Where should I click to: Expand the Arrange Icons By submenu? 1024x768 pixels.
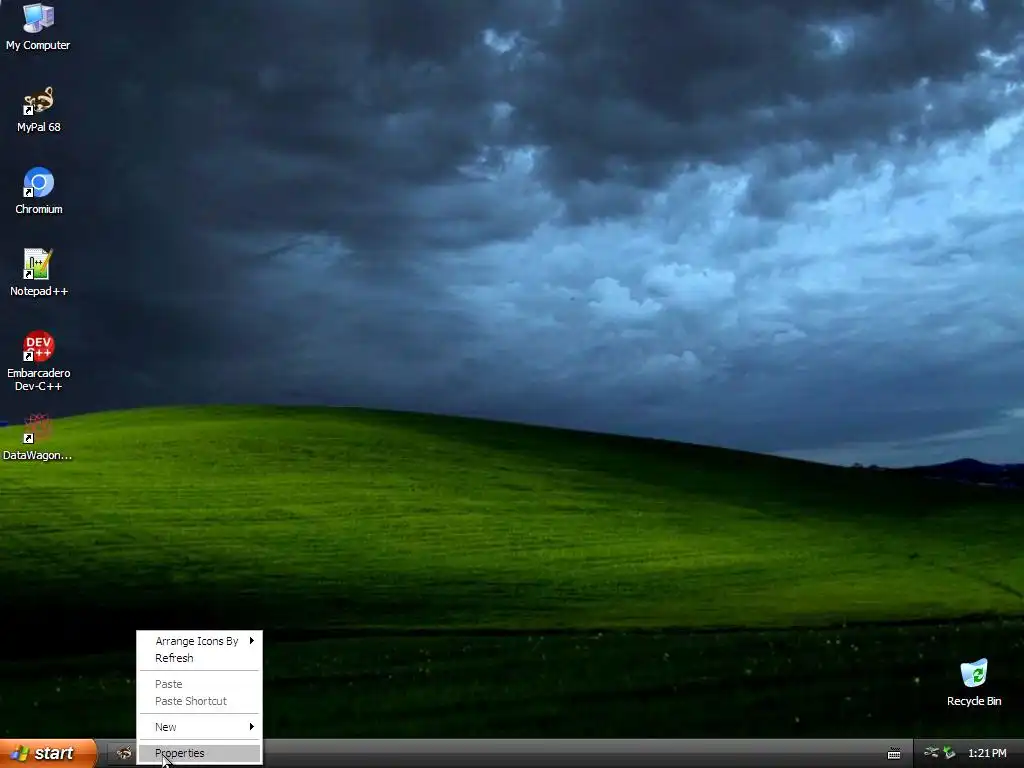199,641
